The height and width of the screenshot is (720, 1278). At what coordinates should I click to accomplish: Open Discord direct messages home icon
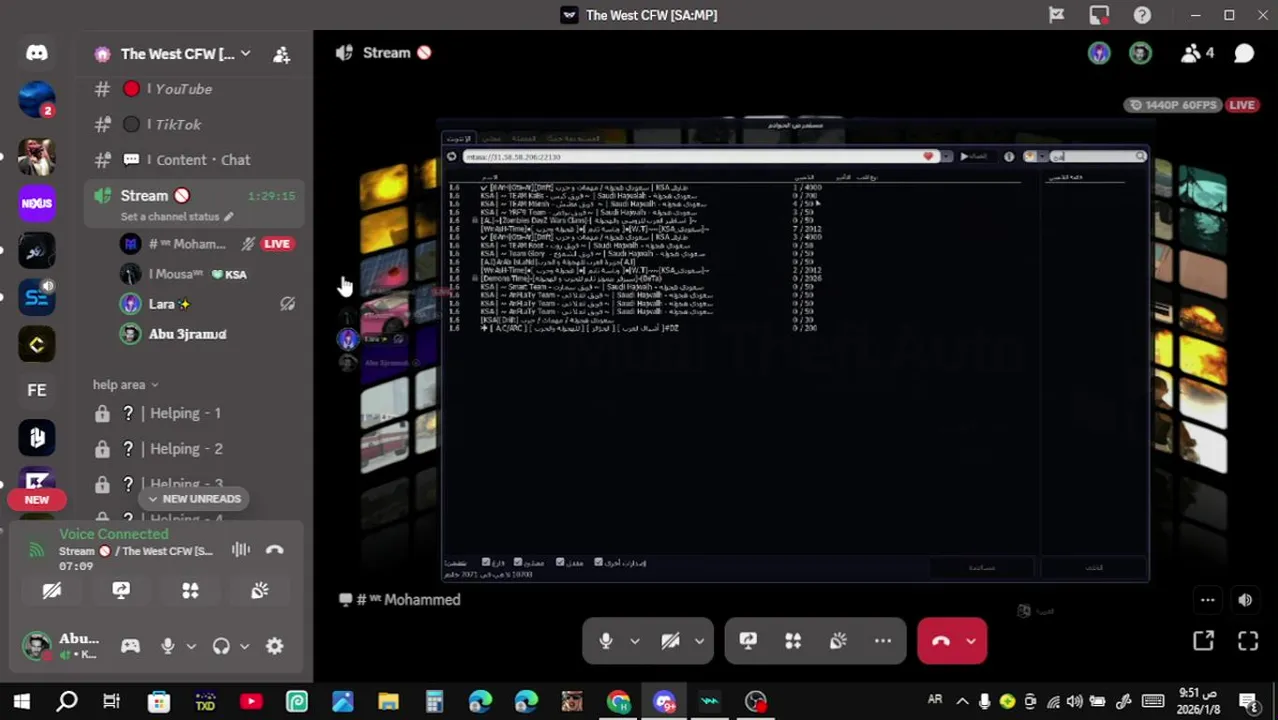coord(37,53)
